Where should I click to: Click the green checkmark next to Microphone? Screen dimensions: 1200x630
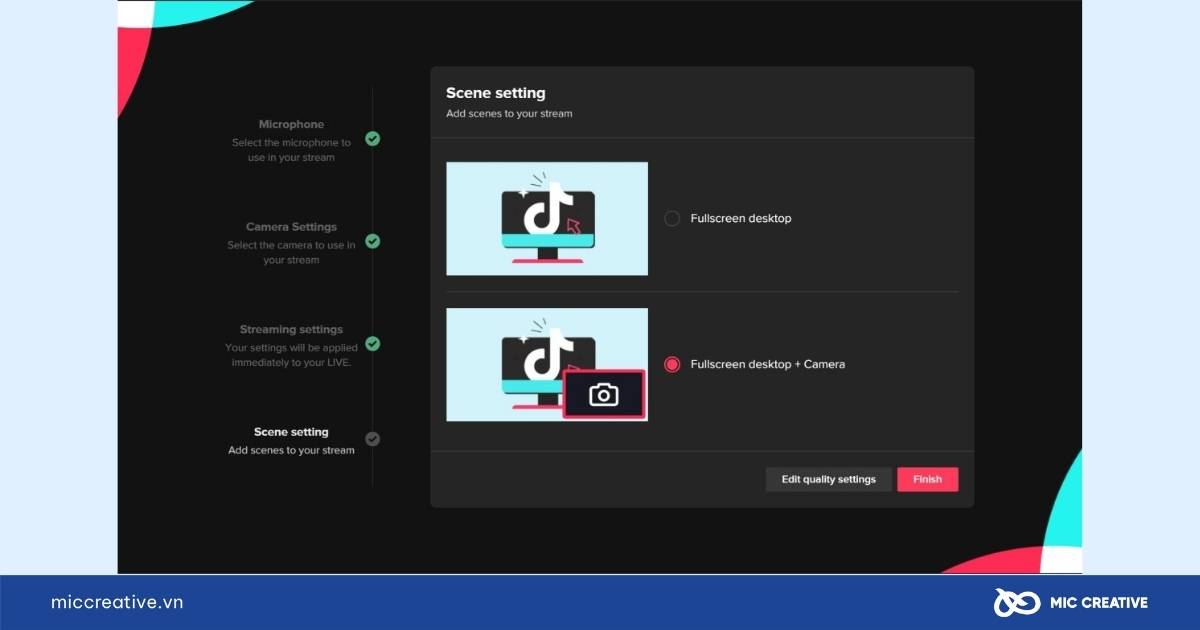click(372, 139)
